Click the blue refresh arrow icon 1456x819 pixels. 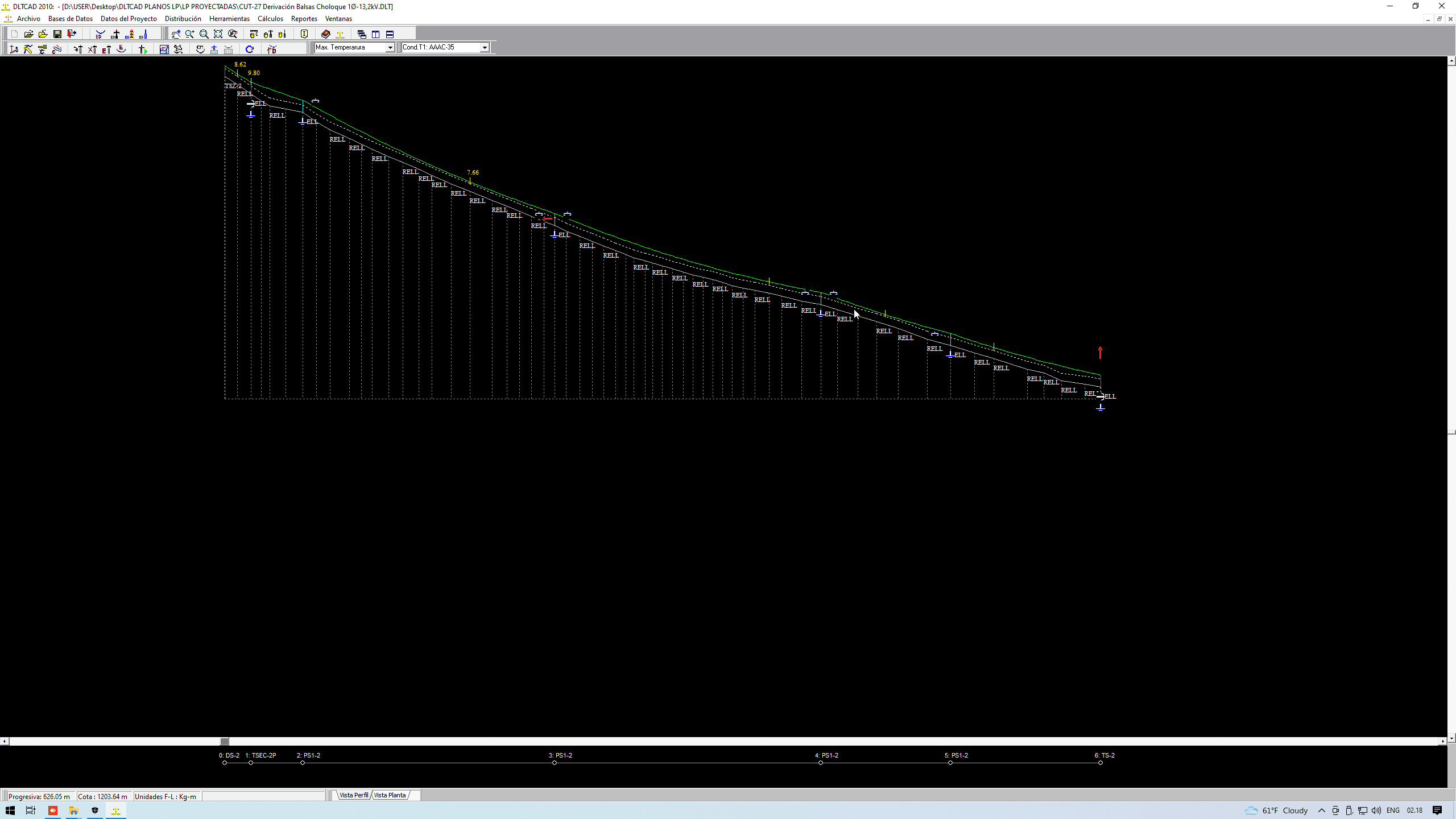pyautogui.click(x=250, y=49)
